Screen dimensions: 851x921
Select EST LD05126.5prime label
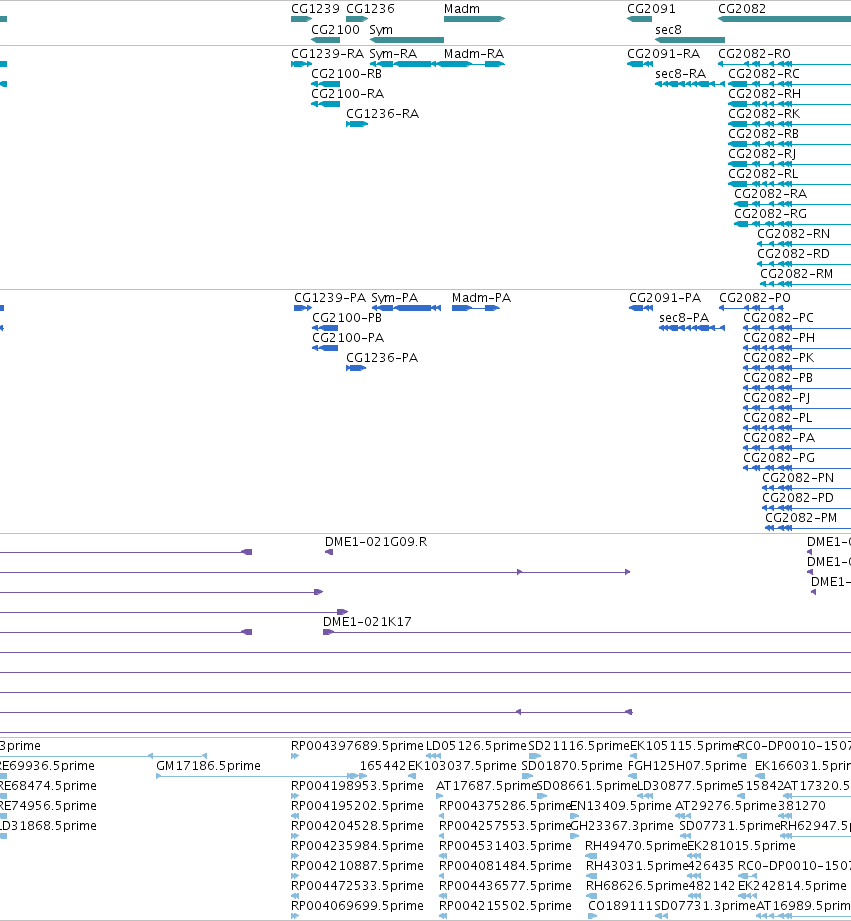coord(476,746)
